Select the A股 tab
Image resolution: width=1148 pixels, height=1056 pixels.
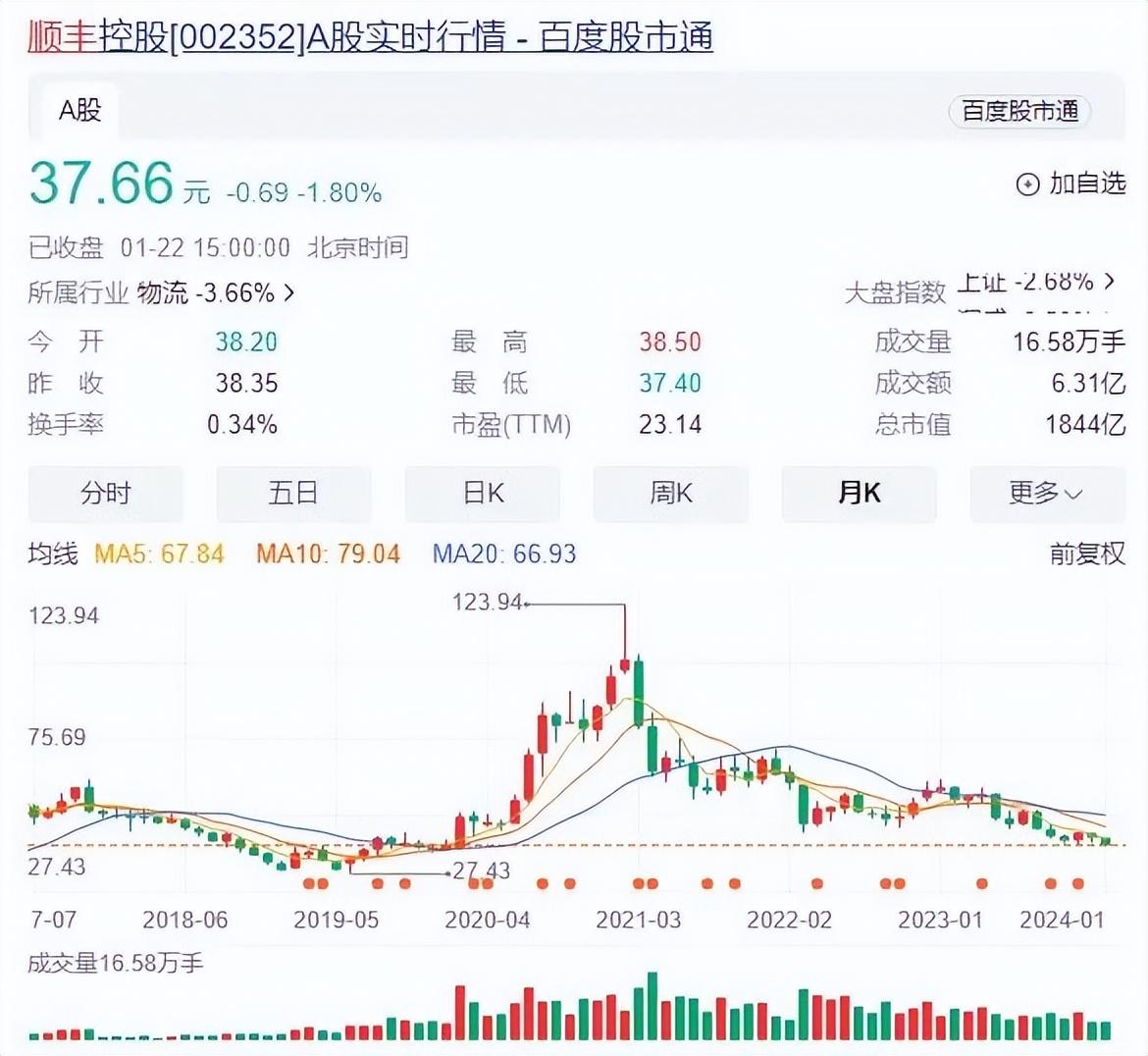pos(79,111)
